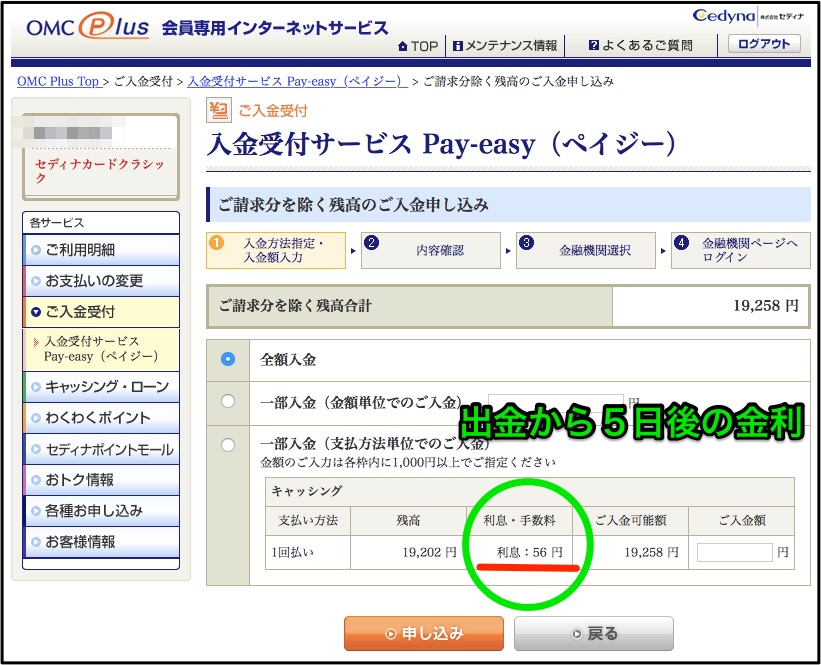The width and height of the screenshot is (821, 665).
Task: Click the ご入金額 input field for 1回払い
Action: 735,552
